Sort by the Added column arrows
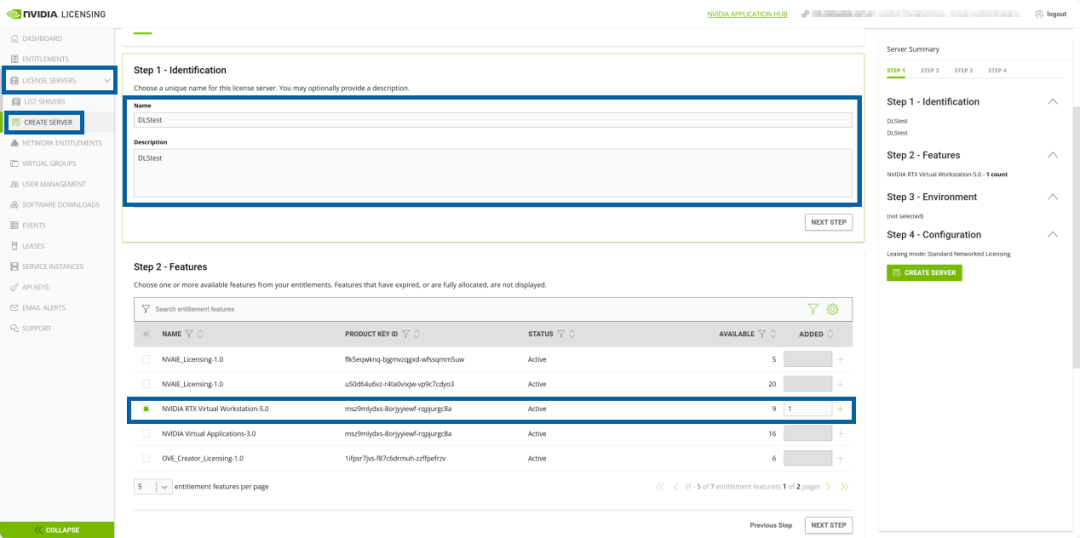Screen dimensions: 1080x538 (830, 334)
